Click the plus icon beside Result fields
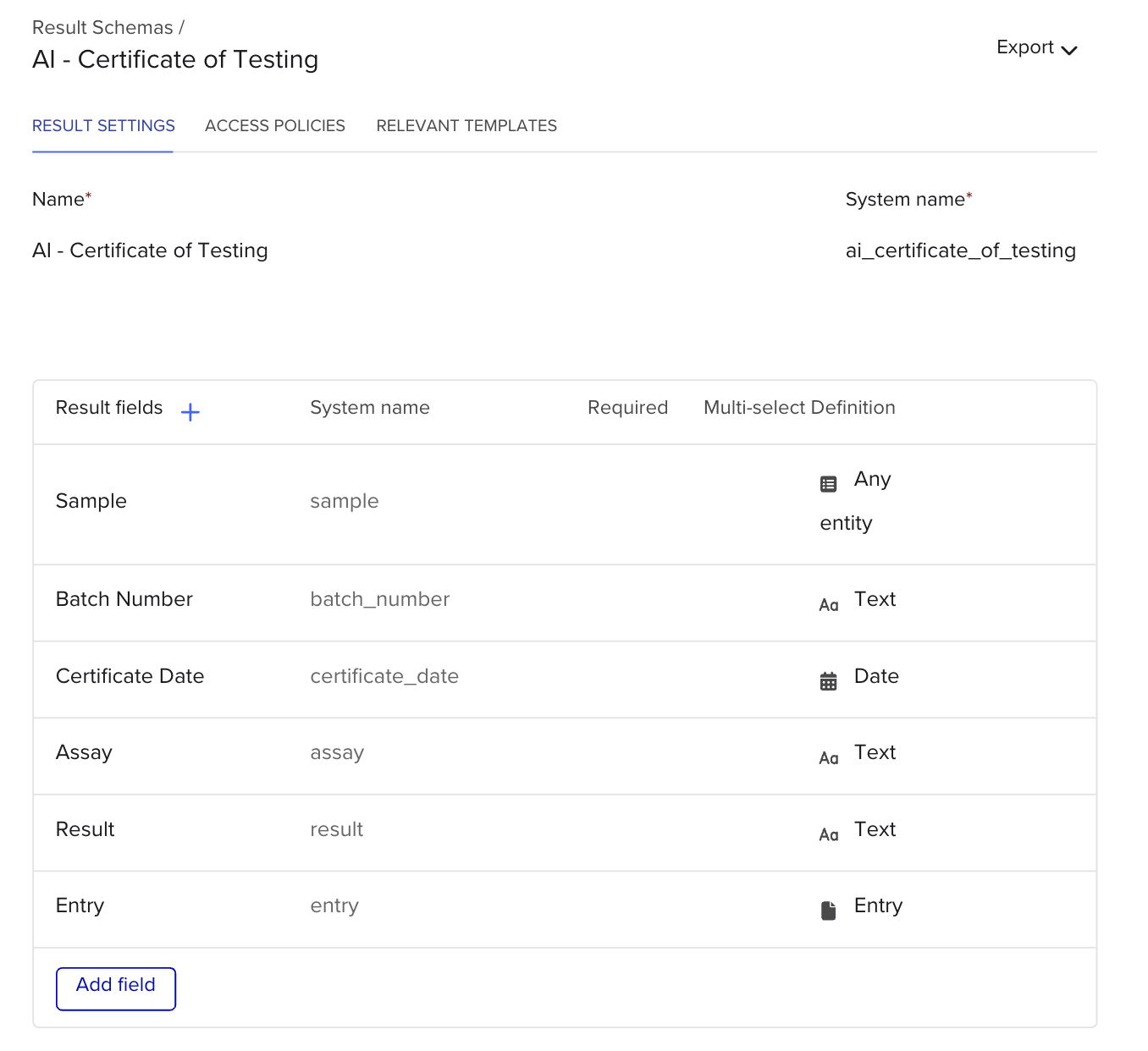1148x1051 pixels. (x=190, y=412)
